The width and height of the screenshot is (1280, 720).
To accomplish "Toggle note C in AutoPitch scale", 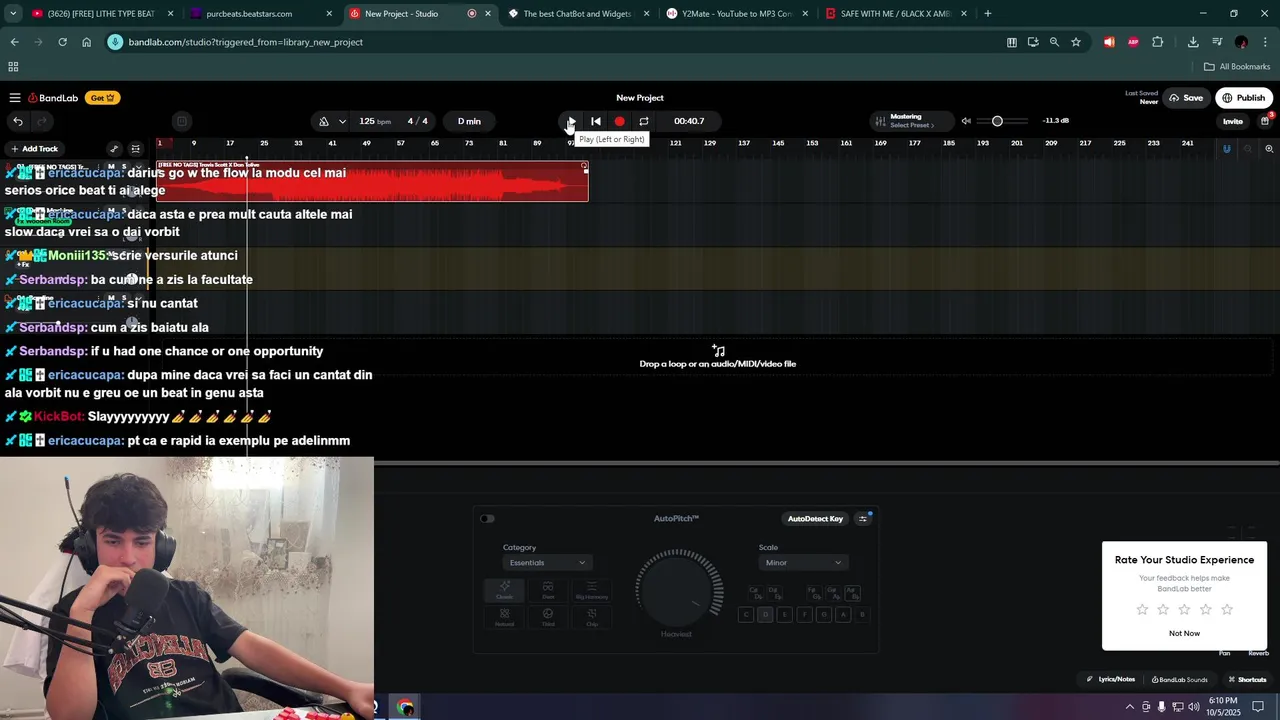I will point(746,615).
